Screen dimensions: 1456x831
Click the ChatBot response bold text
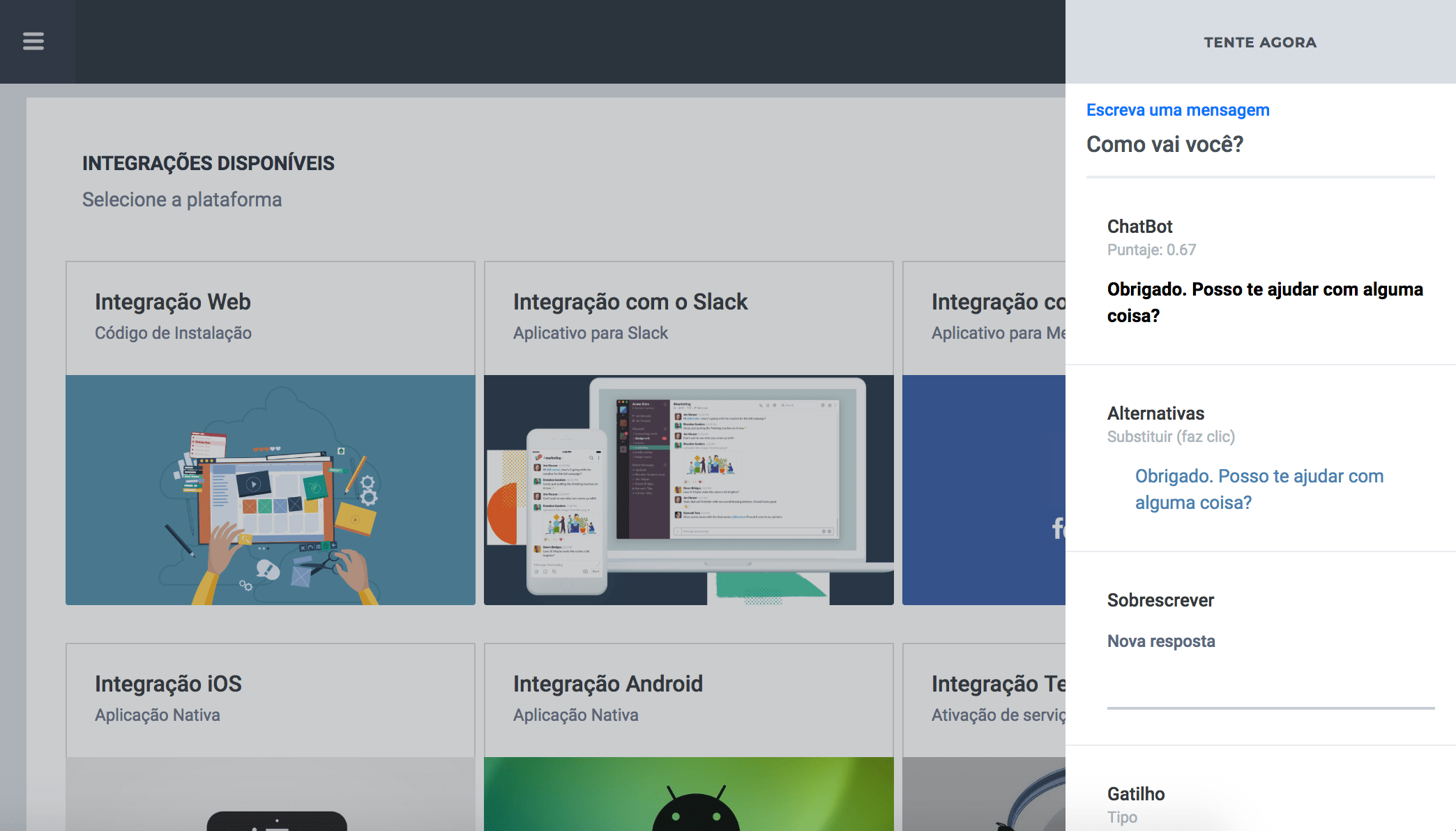1265,303
